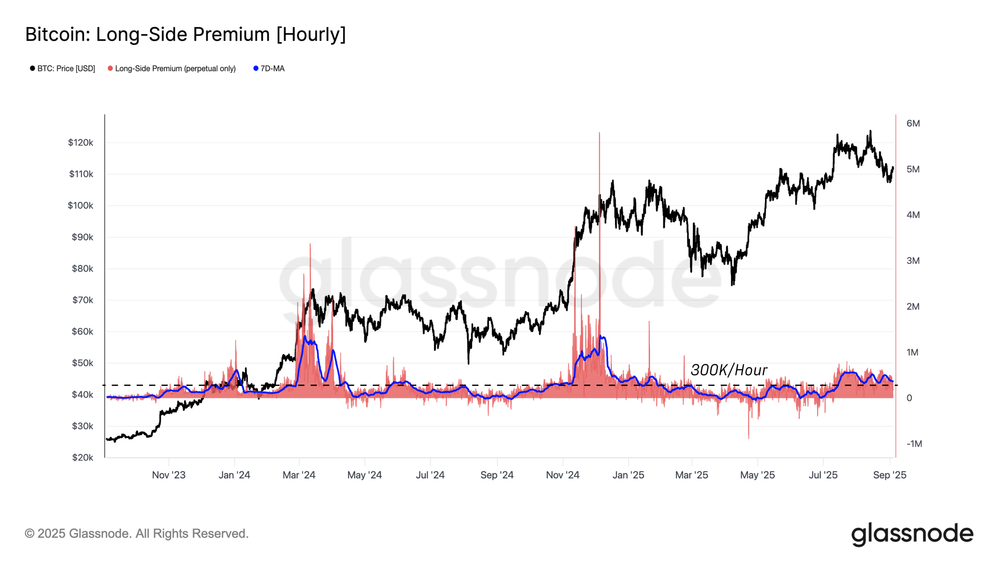Click the -1M right axis label

915,444
